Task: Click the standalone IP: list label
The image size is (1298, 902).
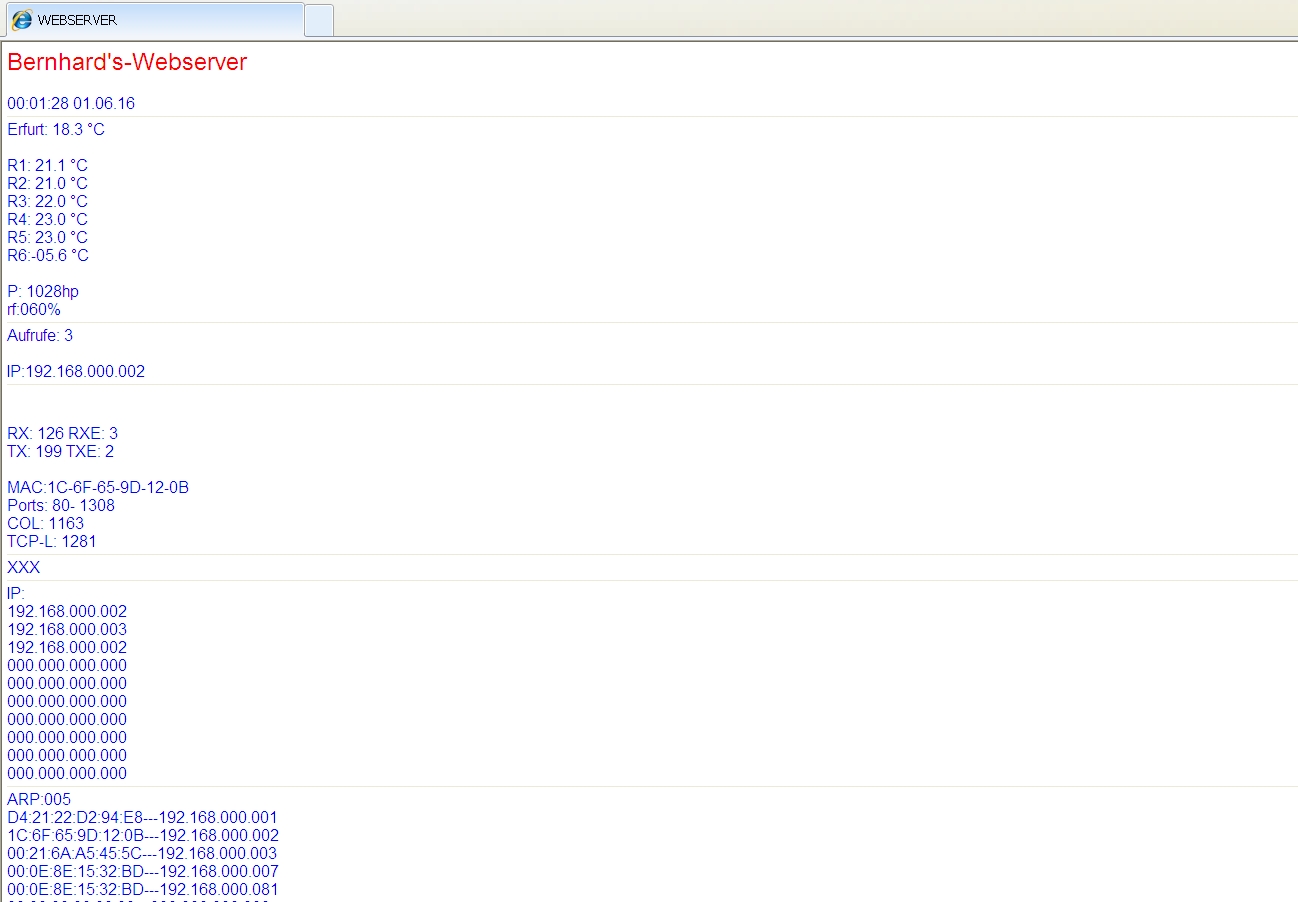Action: pos(16,593)
